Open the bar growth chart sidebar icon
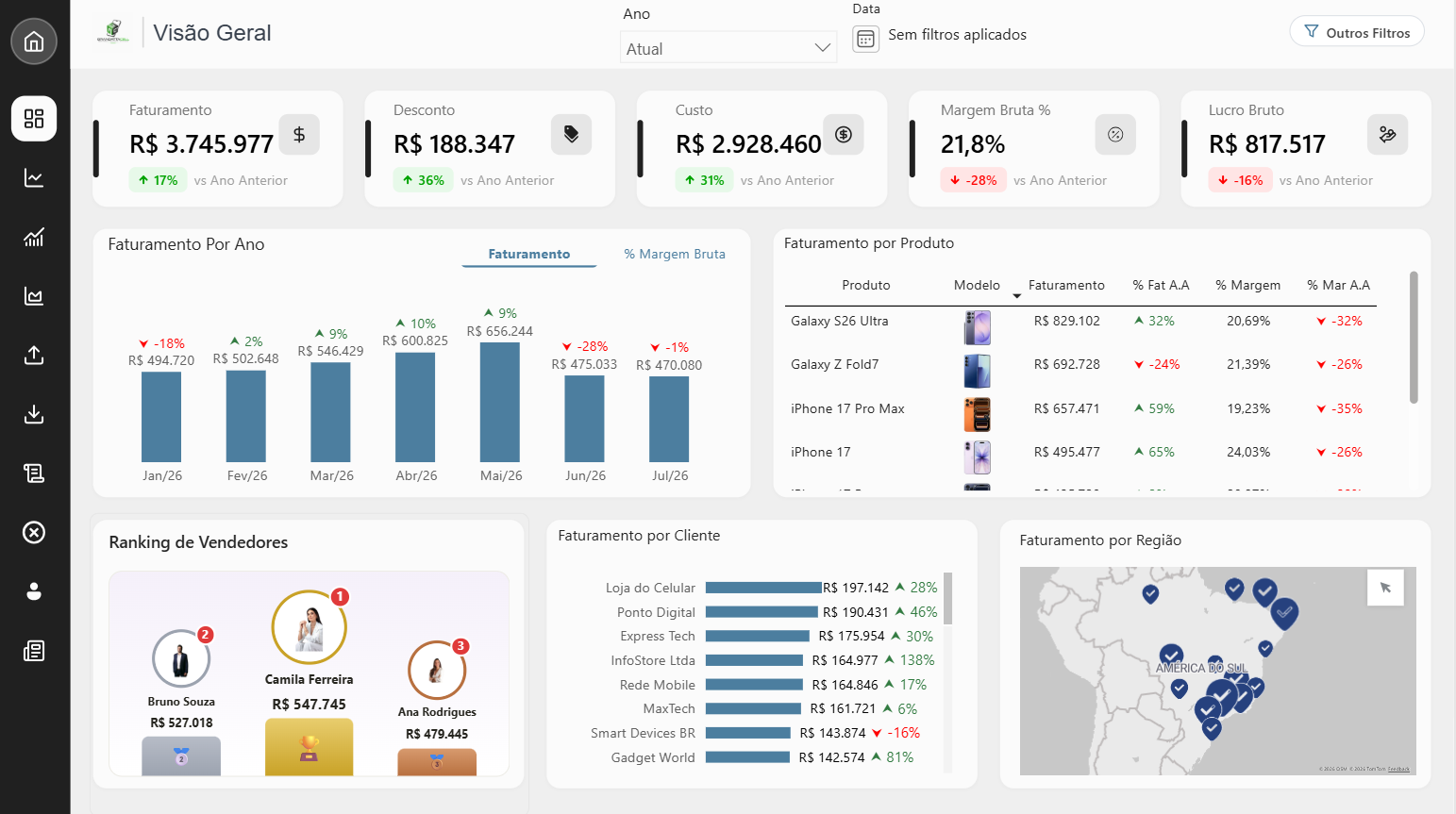Image resolution: width=1456 pixels, height=814 pixels. coord(34,237)
